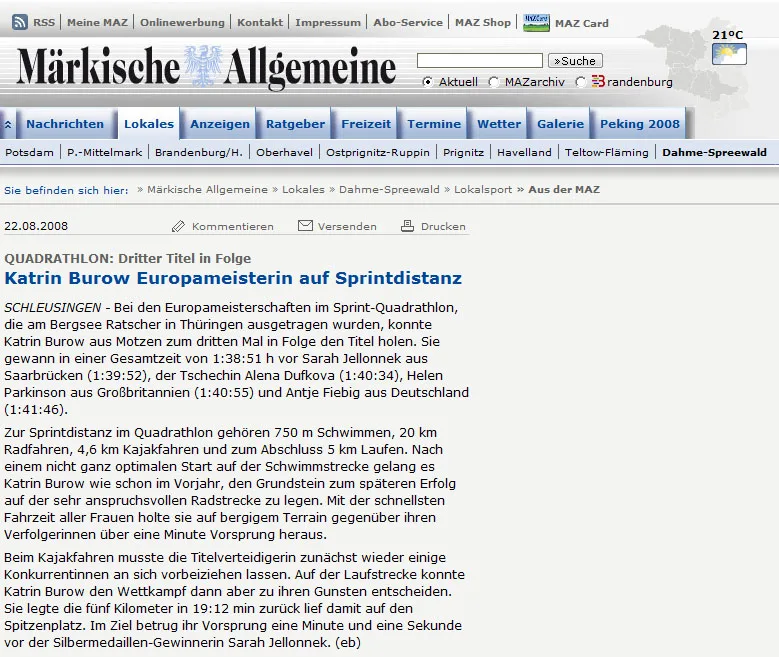This screenshot has height=657, width=779.
Task: Open the Lokales tab
Action: coord(149,124)
